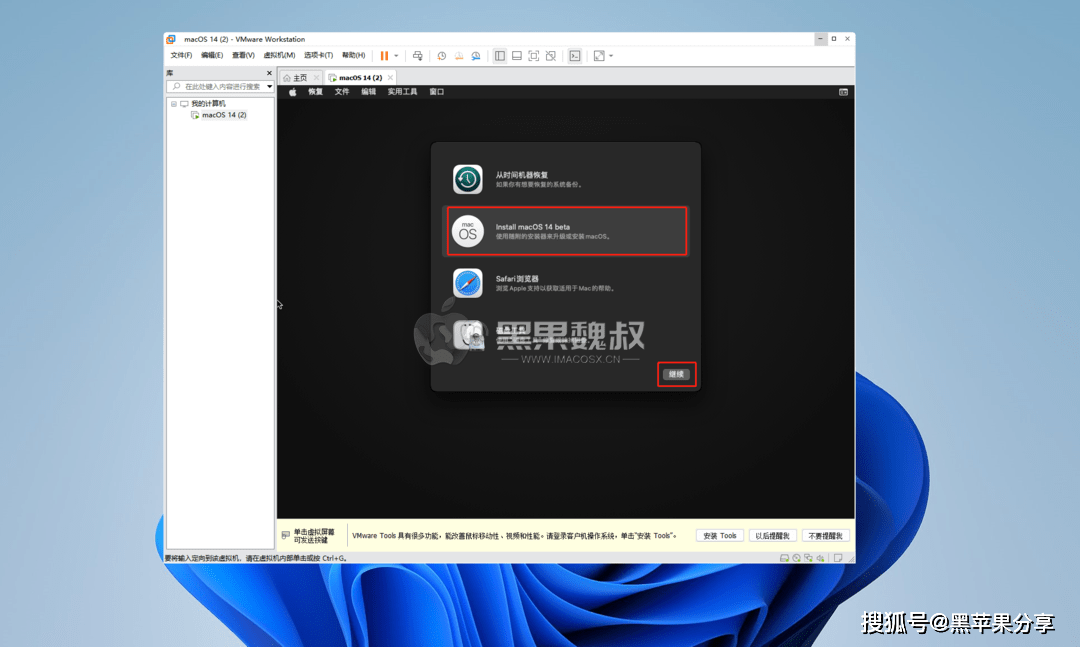The height and width of the screenshot is (647, 1080).
Task: Expand the dropdown arrow beside the stretch icon
Action: tap(611, 56)
